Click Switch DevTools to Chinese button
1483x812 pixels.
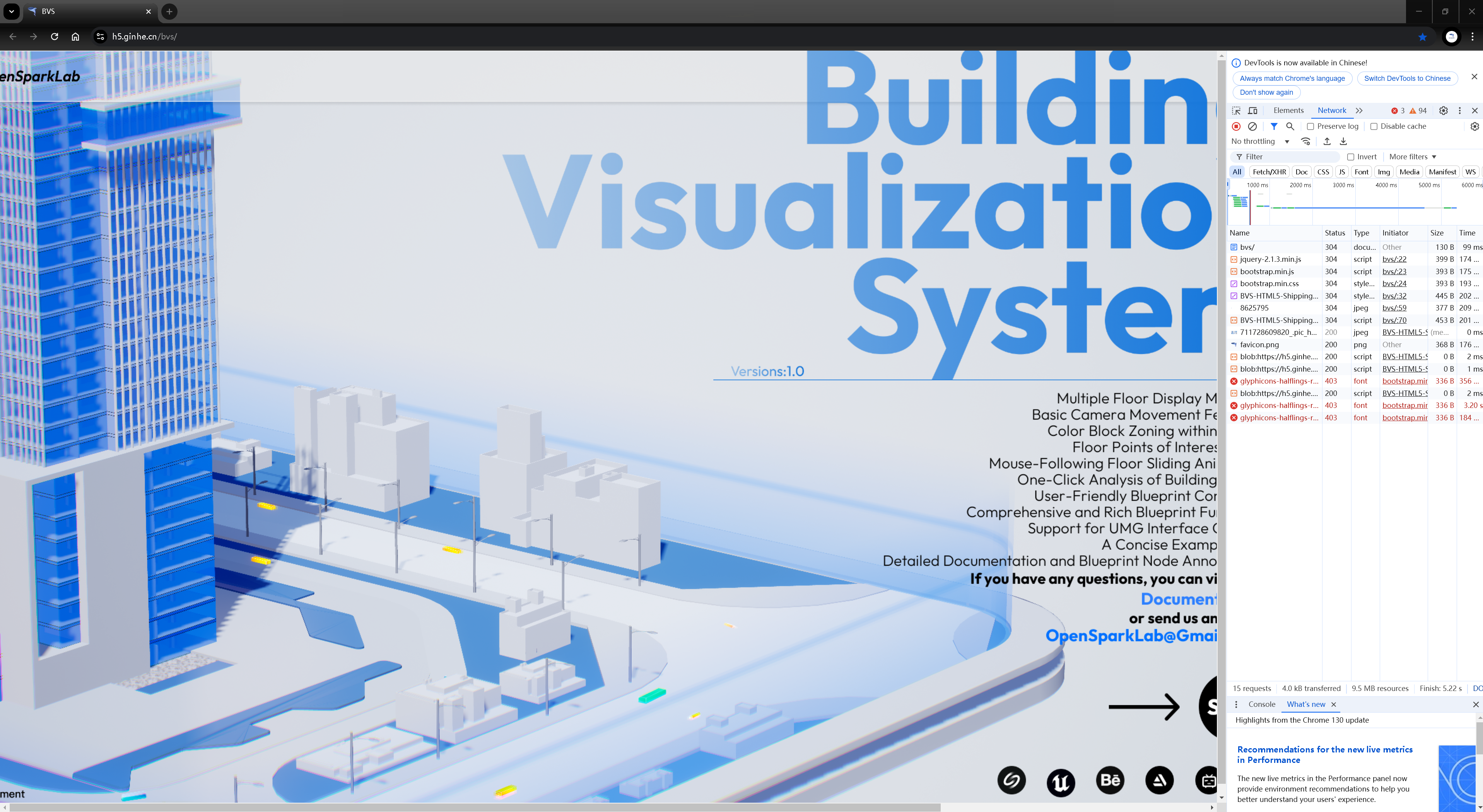(1407, 78)
